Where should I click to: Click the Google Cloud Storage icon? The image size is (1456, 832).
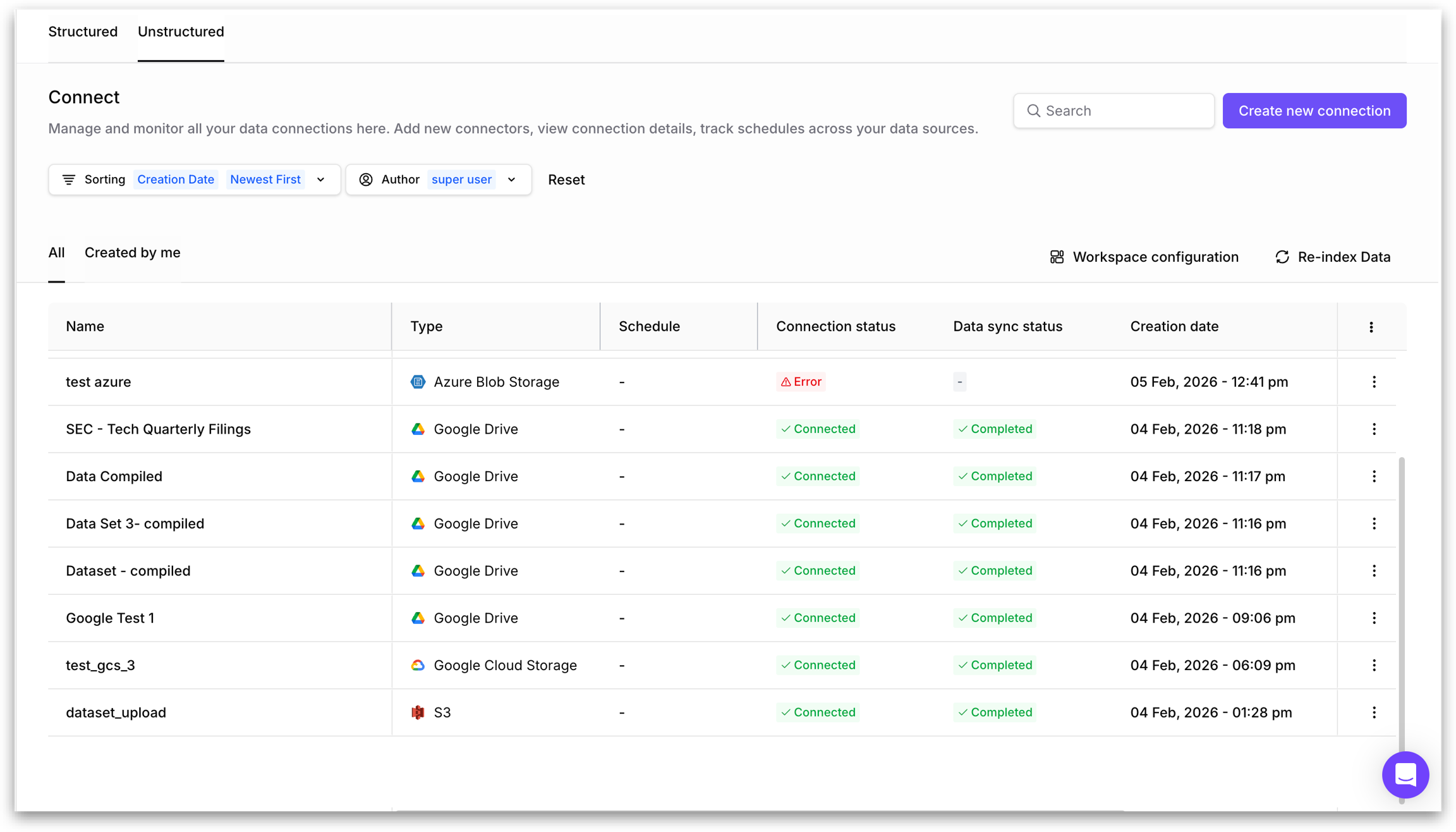coord(418,665)
